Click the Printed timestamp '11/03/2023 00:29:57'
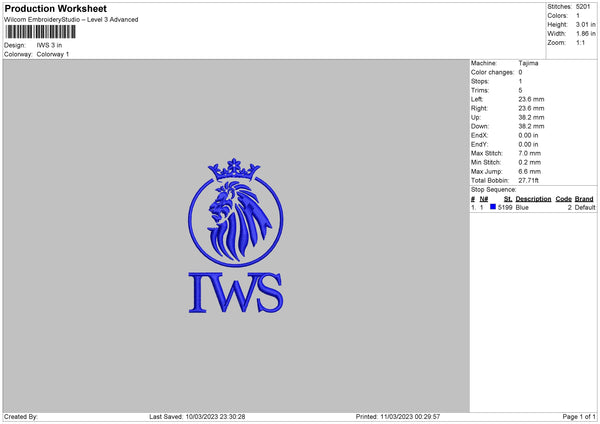This screenshot has height=424, width=600. (x=410, y=416)
